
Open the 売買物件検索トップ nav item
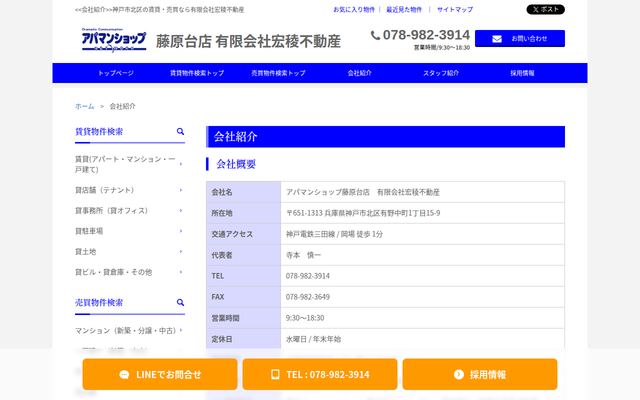point(278,73)
